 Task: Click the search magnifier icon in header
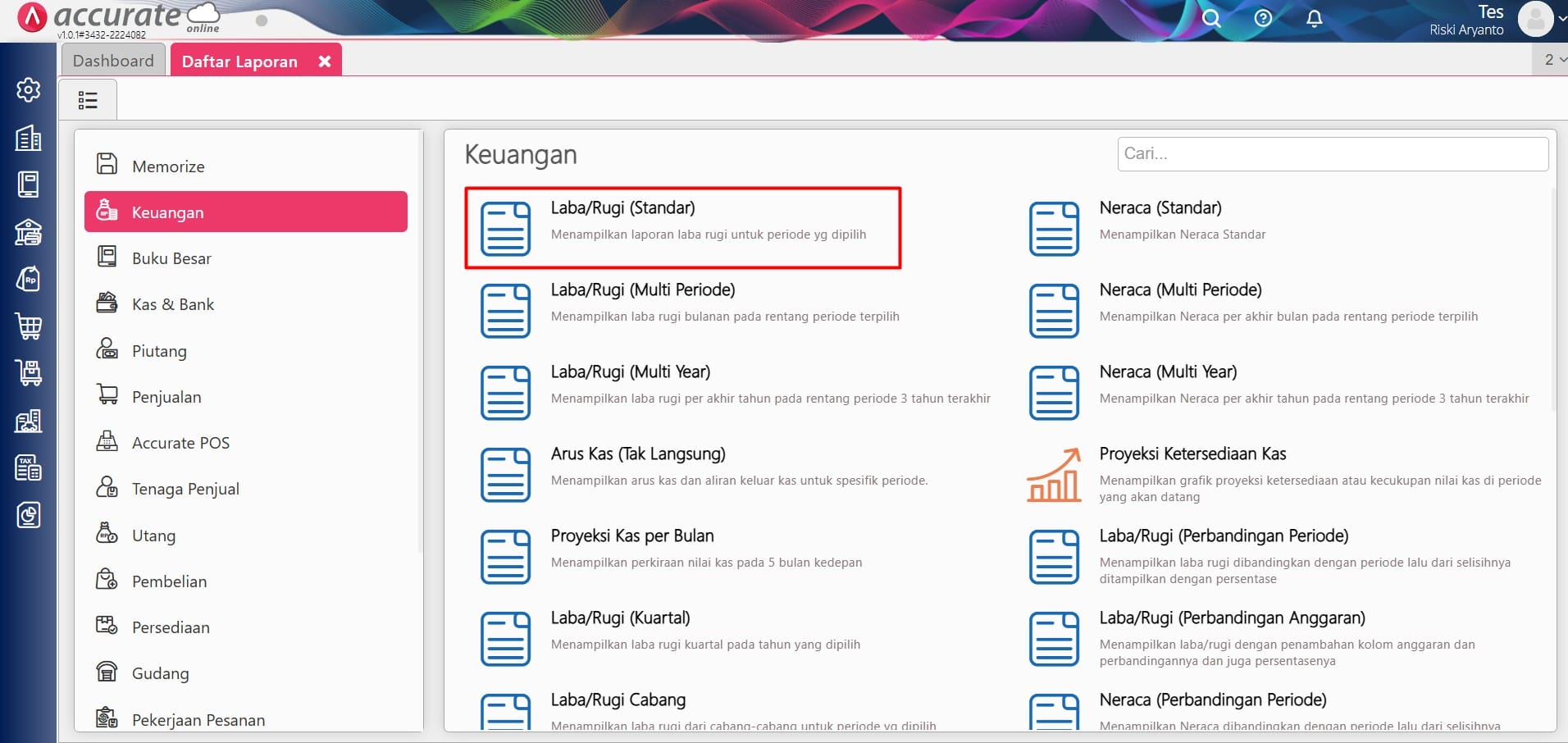point(1211,18)
